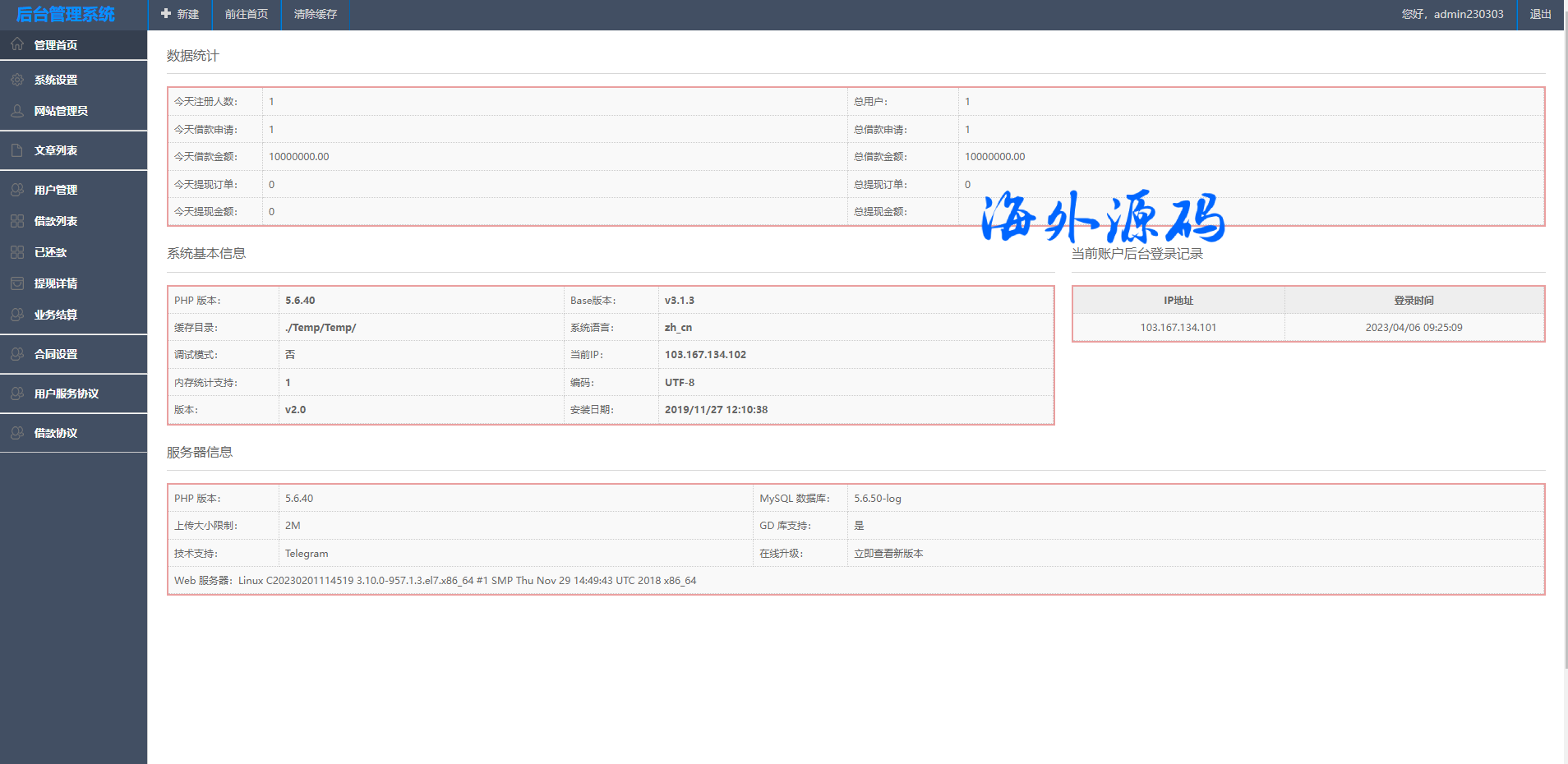1568x764 pixels.
Task: Click the home icon beside 管理首页
Action: click(x=17, y=44)
